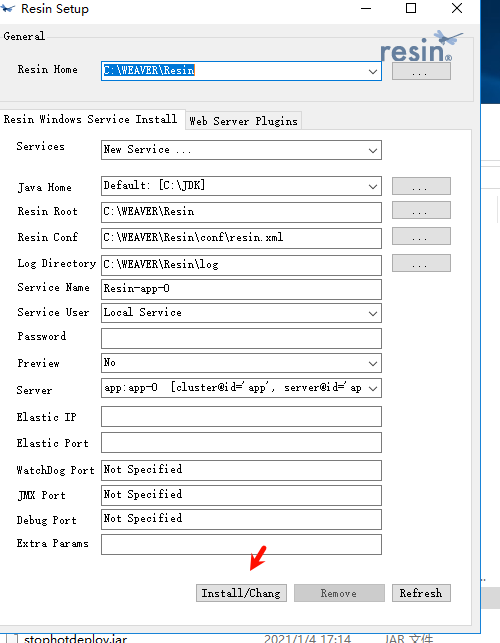The width and height of the screenshot is (500, 643).
Task: Click the Resin Conf browse button
Action: 421,236
